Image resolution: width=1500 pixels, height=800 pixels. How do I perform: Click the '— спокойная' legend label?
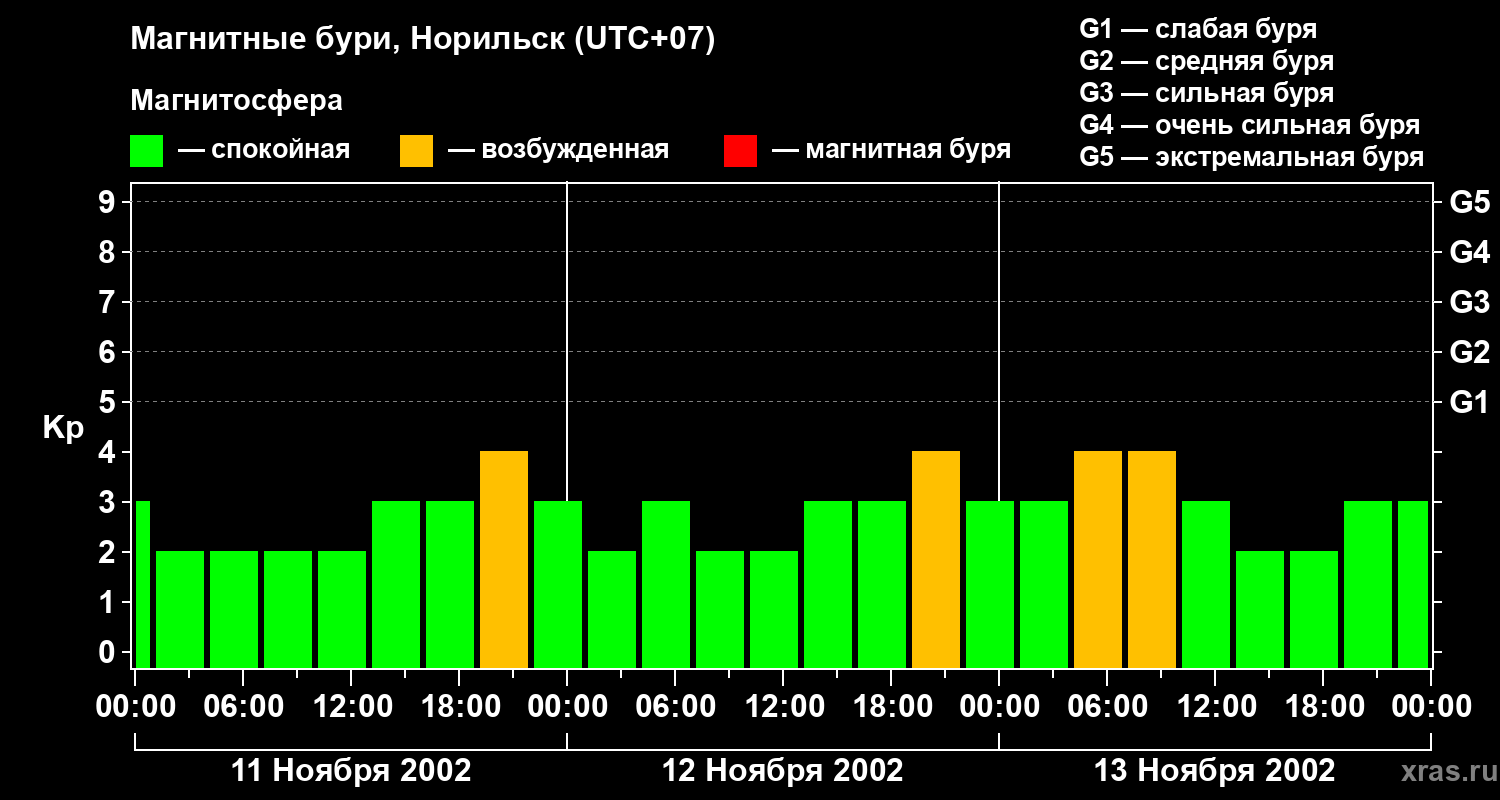pos(264,150)
